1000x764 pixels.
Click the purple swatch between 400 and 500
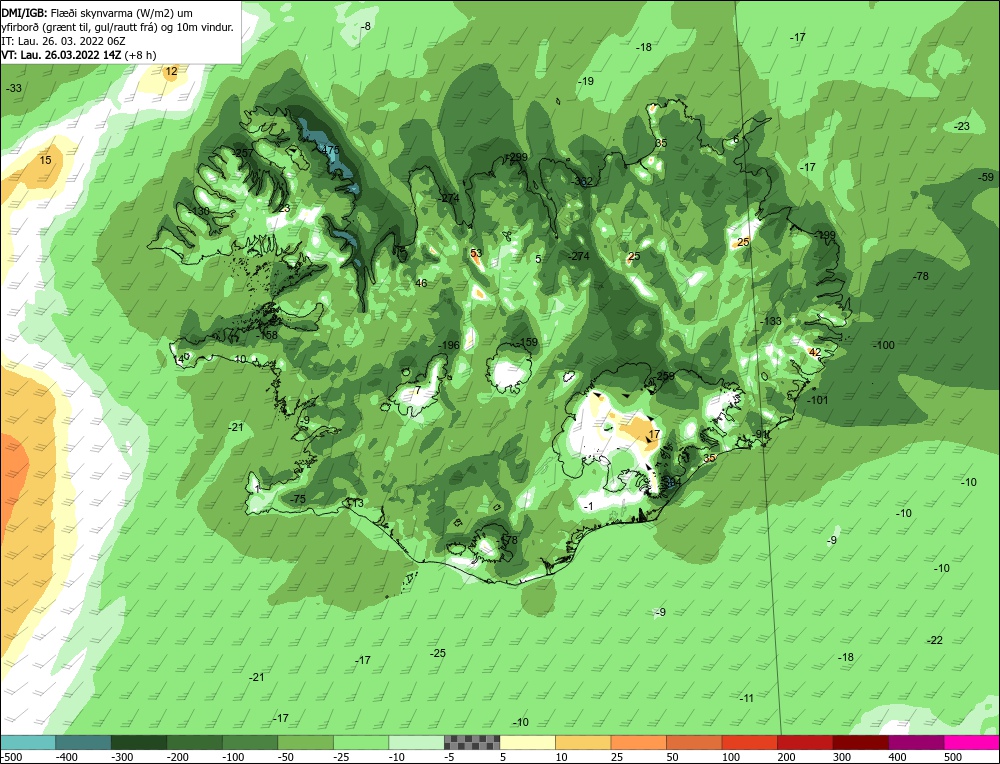coord(916,742)
